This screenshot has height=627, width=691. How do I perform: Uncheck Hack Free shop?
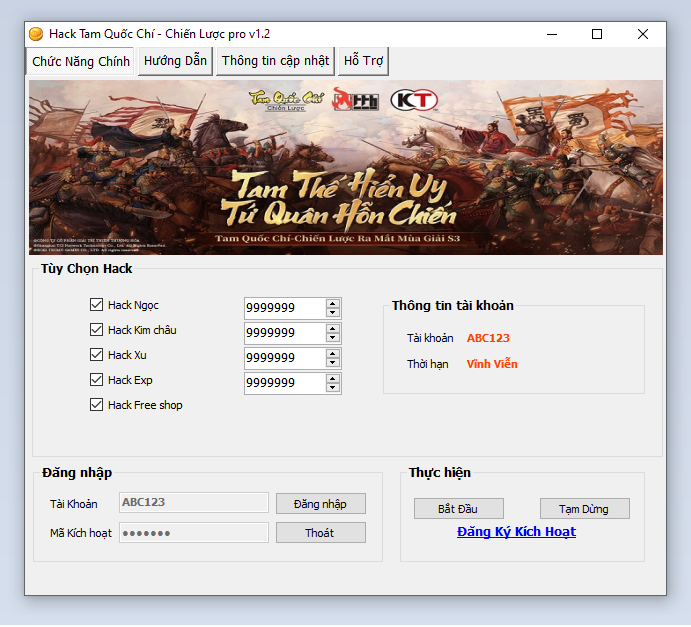tap(97, 405)
